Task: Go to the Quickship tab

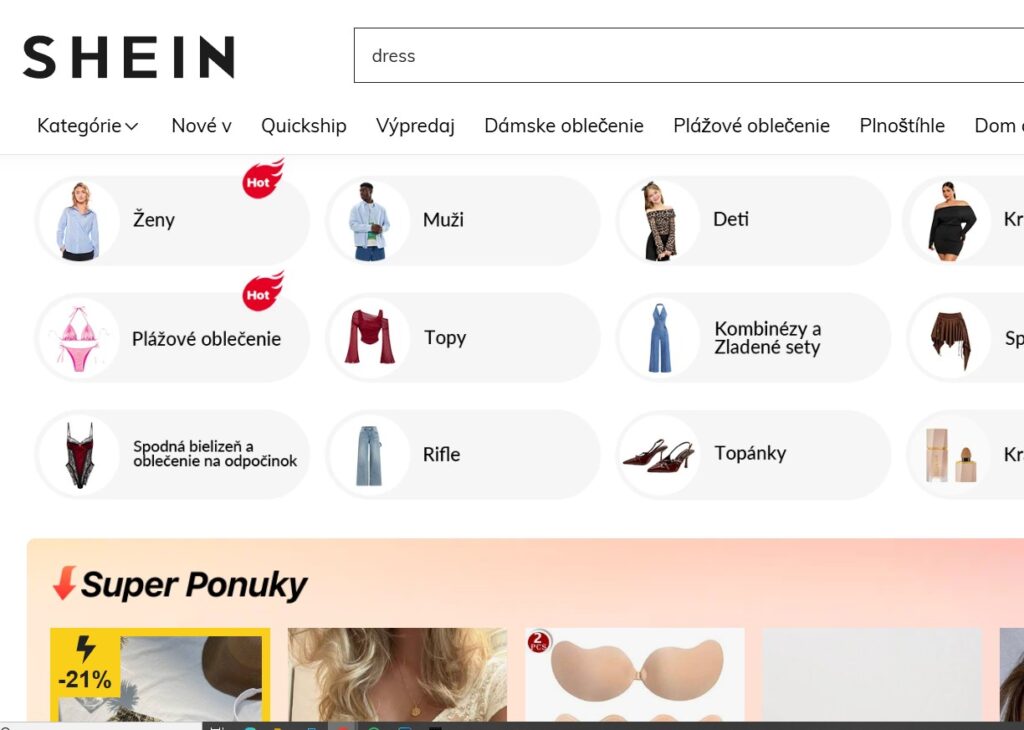Action: [304, 125]
